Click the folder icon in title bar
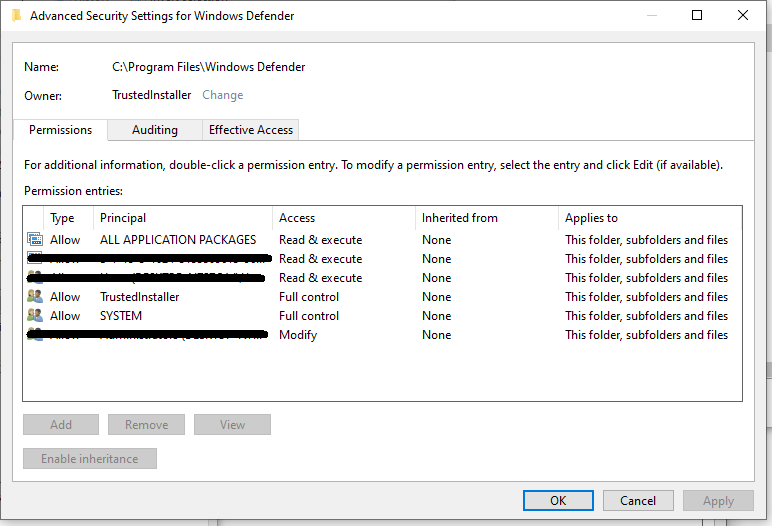 pyautogui.click(x=16, y=16)
